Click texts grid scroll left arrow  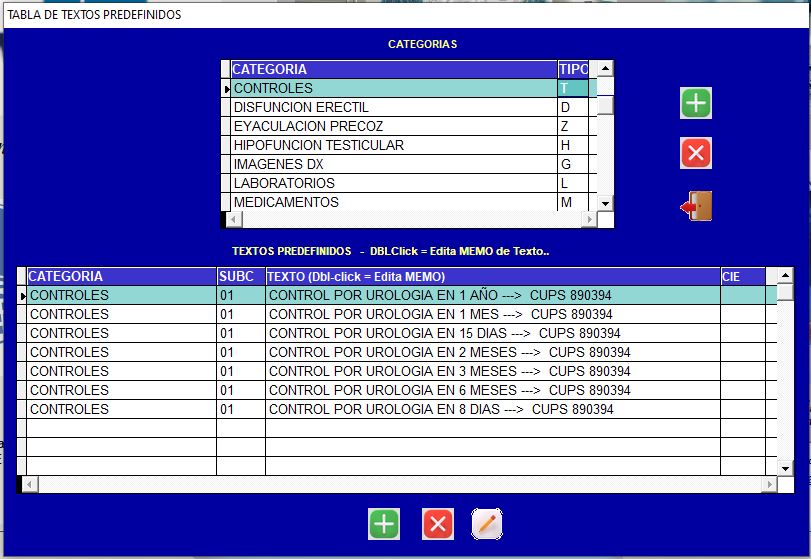pos(30,485)
